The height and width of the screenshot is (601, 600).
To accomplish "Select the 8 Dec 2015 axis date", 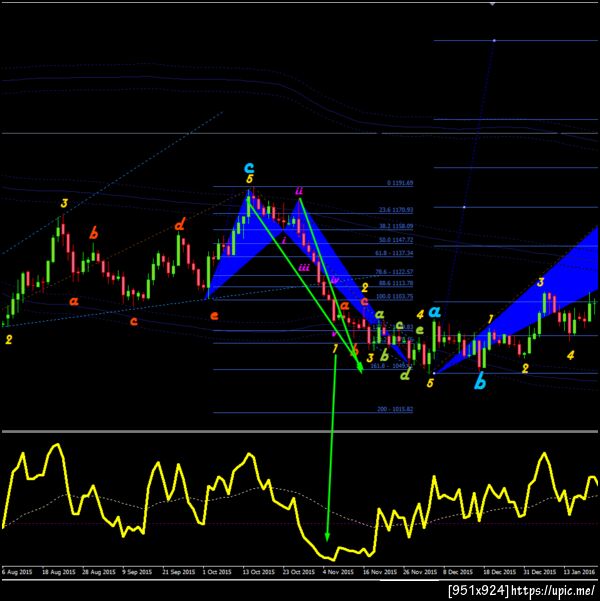I will point(458,572).
